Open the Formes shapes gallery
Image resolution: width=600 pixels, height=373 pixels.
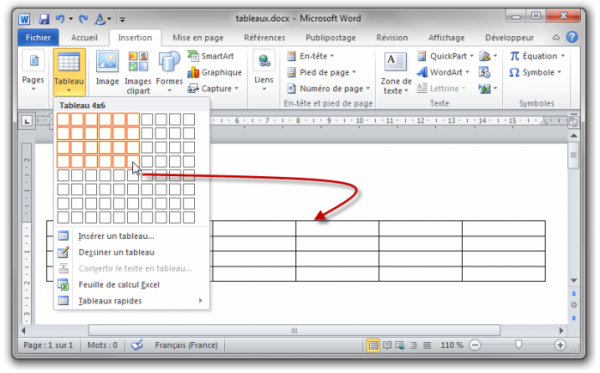(x=169, y=72)
